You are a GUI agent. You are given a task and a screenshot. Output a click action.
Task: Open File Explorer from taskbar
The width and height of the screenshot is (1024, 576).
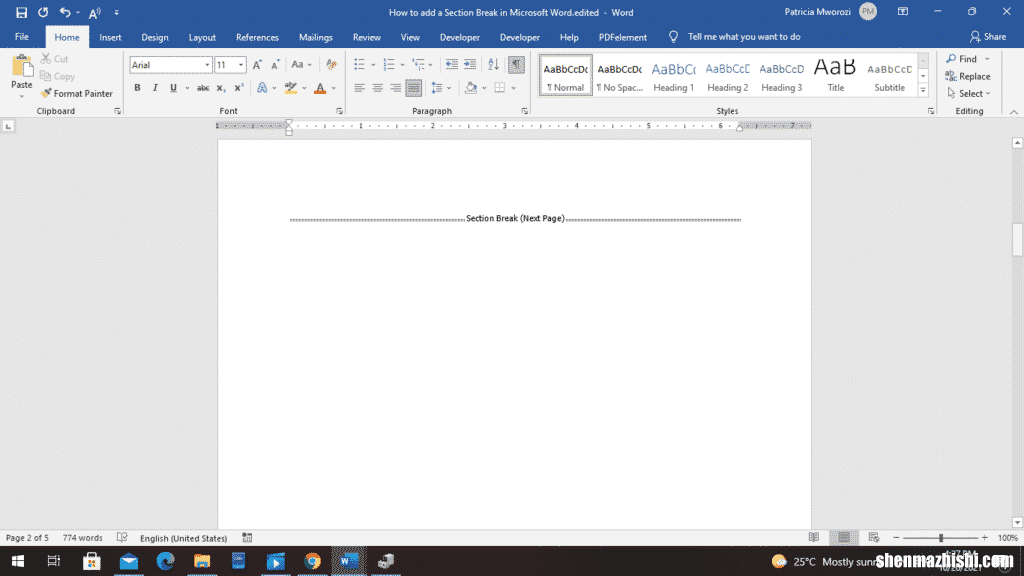point(202,561)
